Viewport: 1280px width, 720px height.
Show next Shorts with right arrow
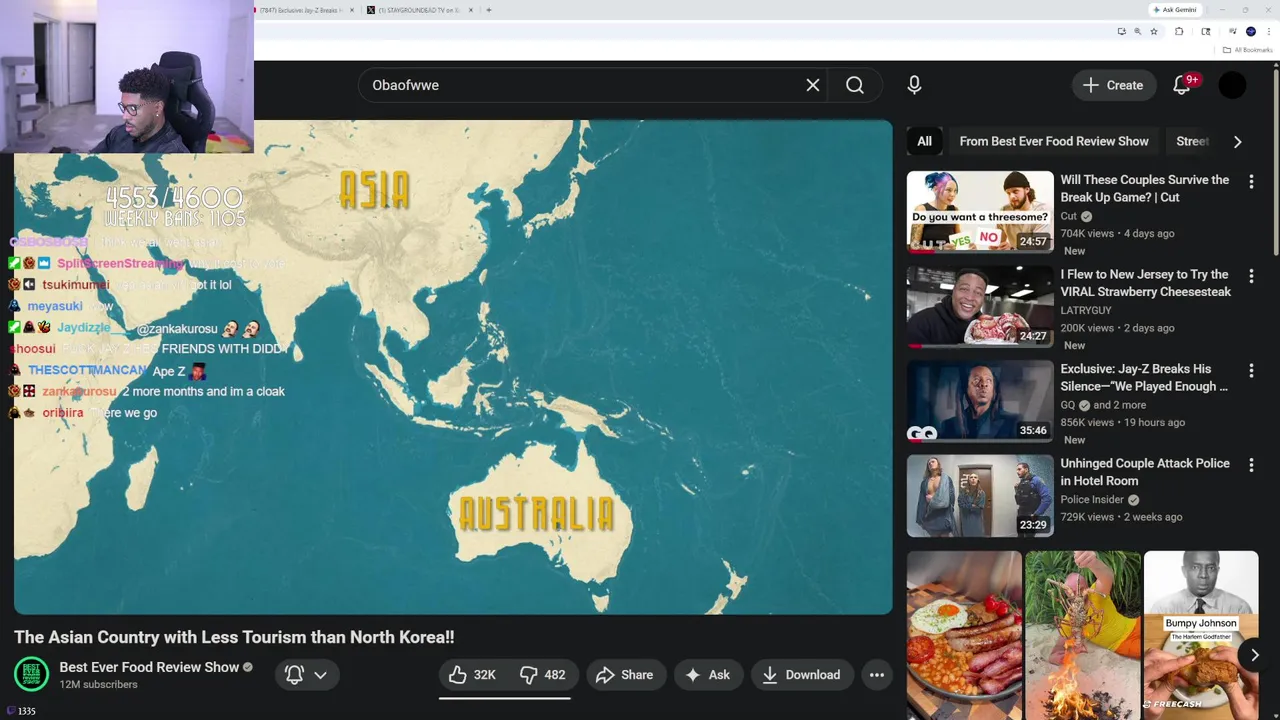1254,655
